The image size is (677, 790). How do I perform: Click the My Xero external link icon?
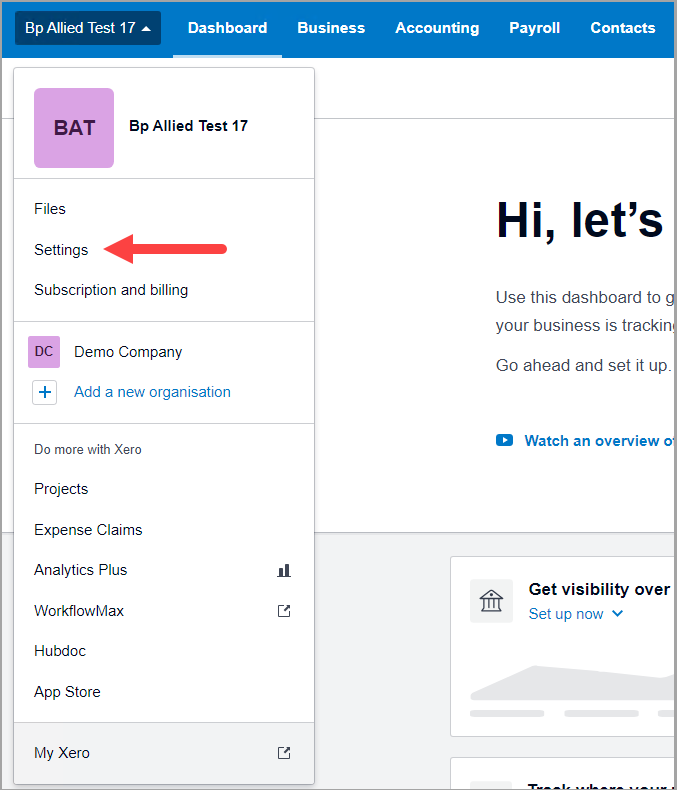[x=284, y=753]
